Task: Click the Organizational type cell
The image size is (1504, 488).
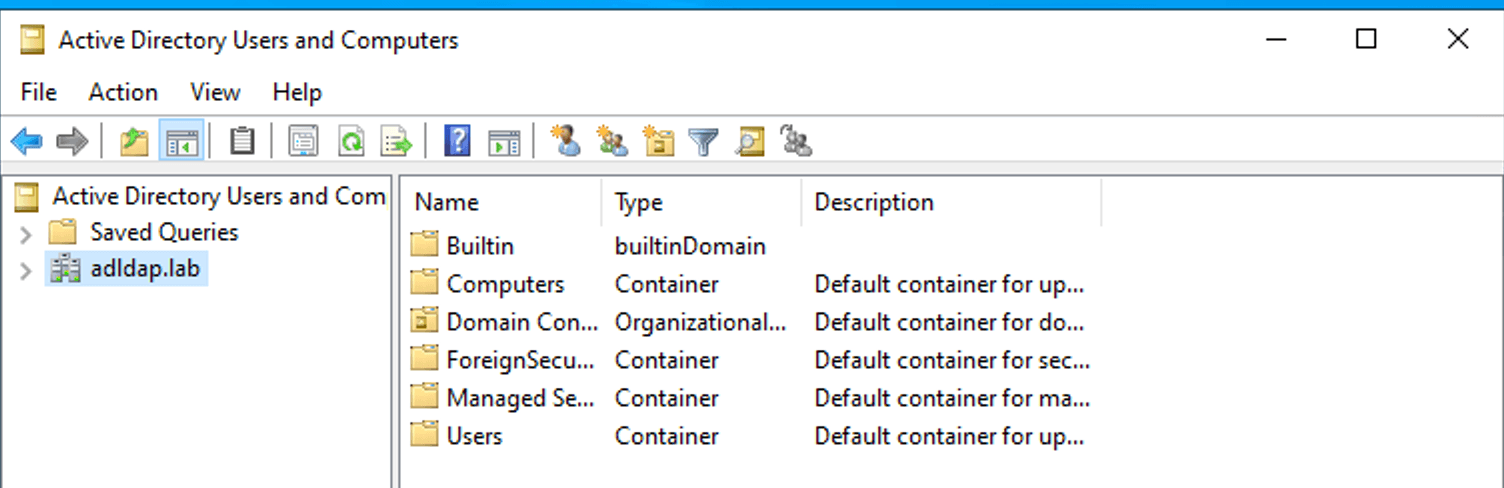Action: point(701,322)
